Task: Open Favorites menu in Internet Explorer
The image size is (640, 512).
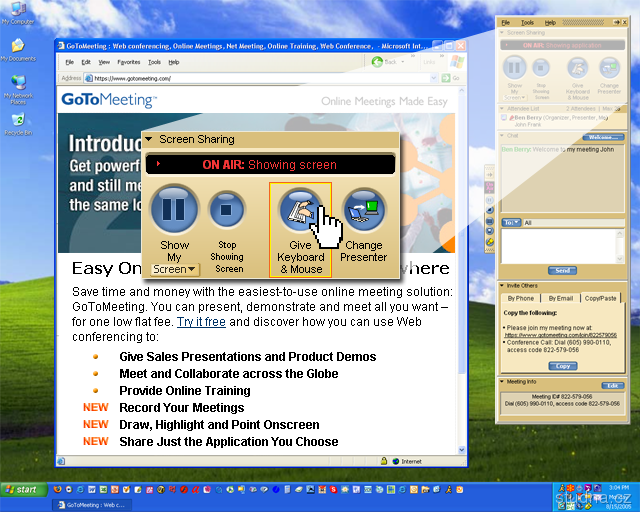Action: pos(129,62)
